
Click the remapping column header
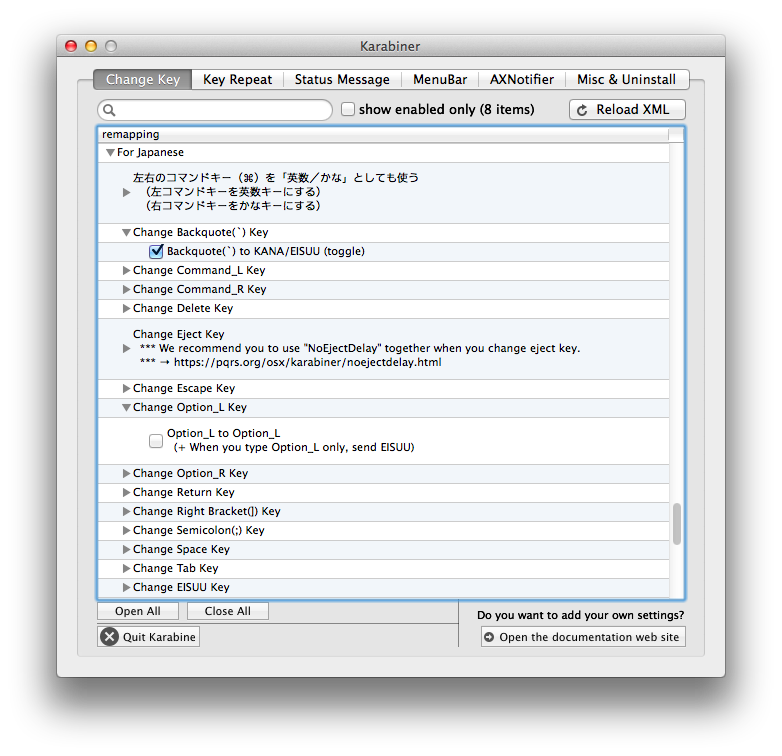tap(383, 135)
